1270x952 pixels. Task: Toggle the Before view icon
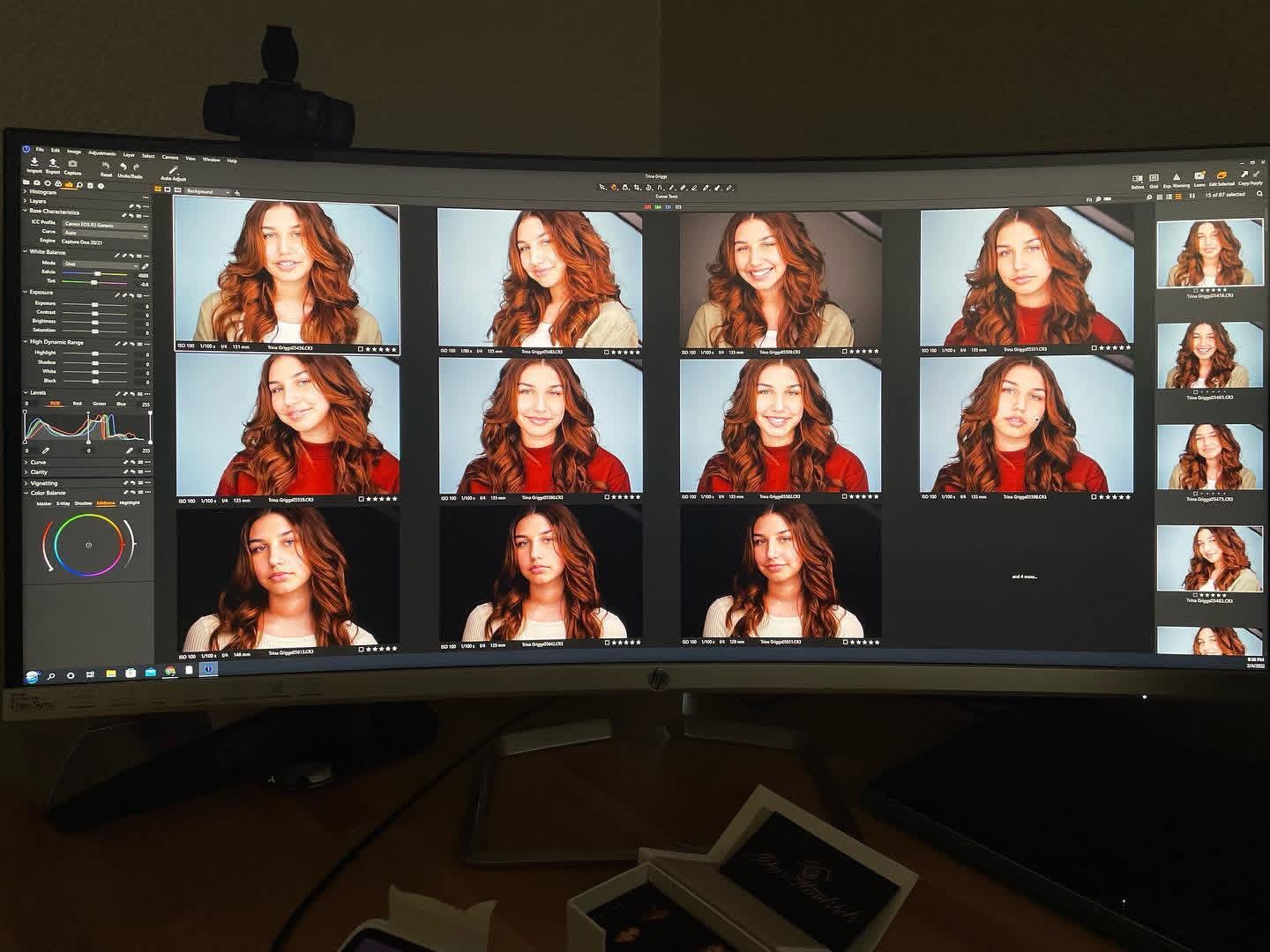pyautogui.click(x=1138, y=179)
